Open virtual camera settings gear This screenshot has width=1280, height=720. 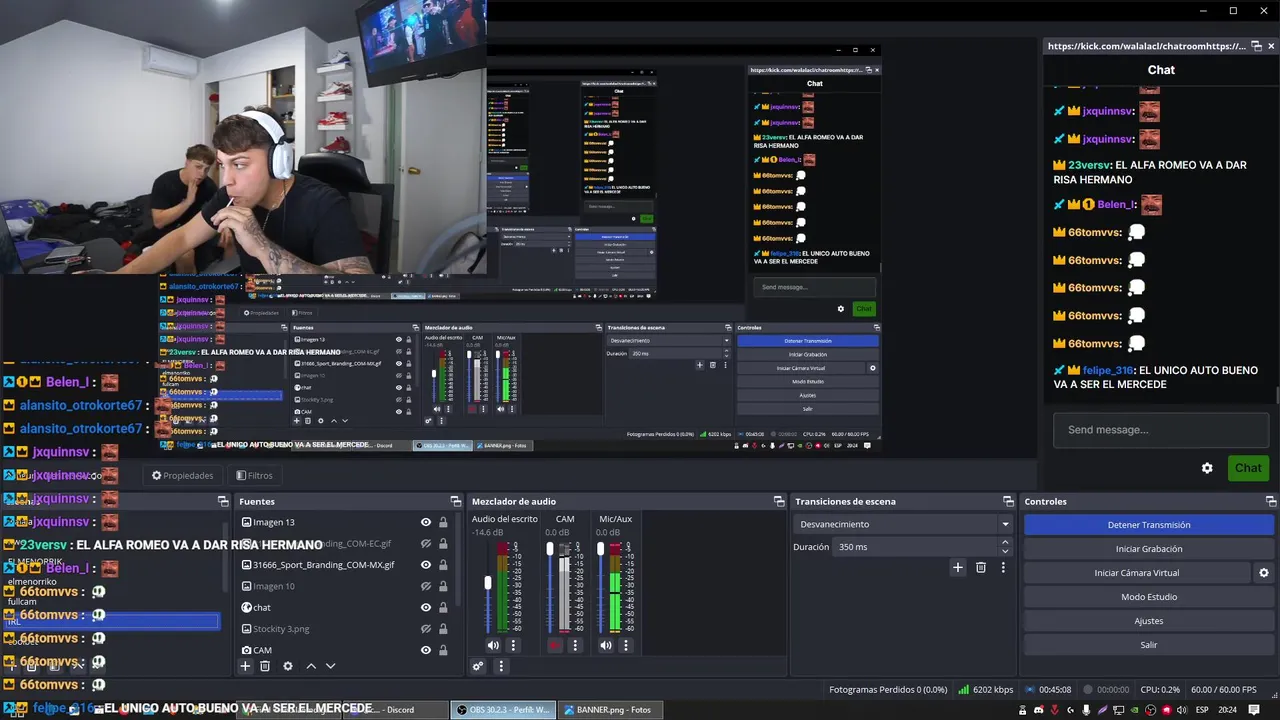point(1264,573)
